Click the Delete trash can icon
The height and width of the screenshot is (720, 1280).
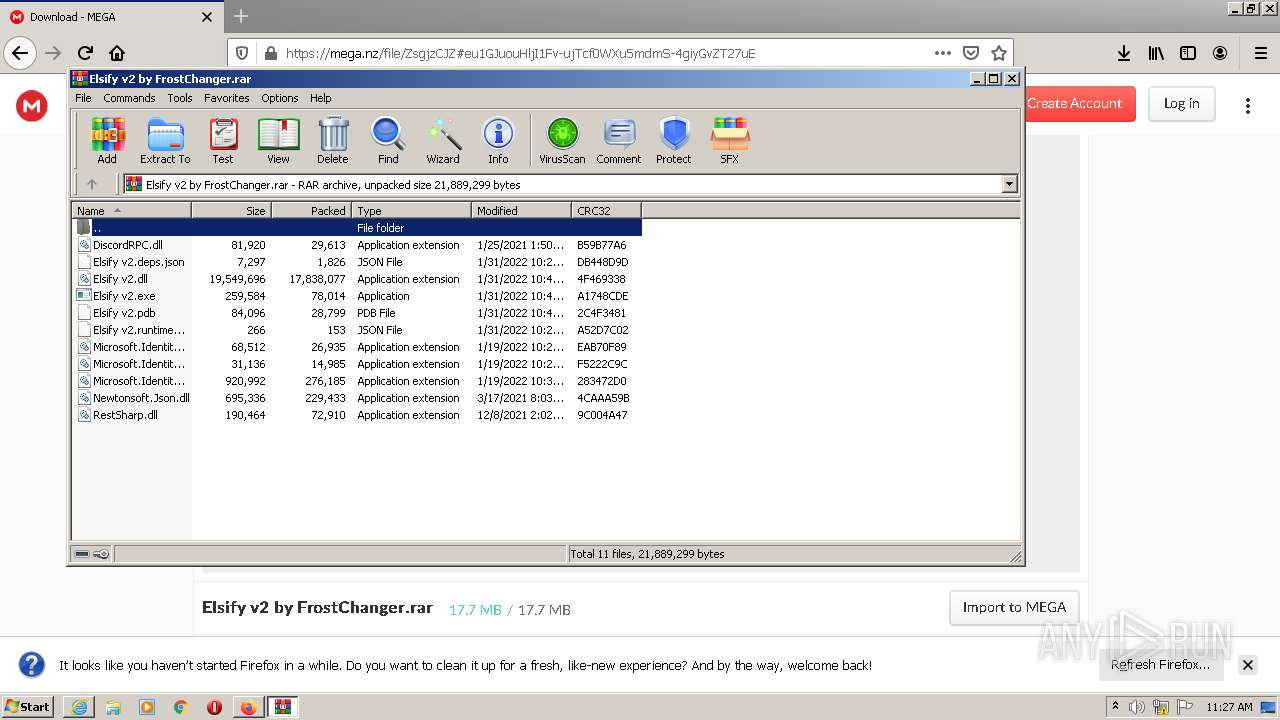[333, 140]
